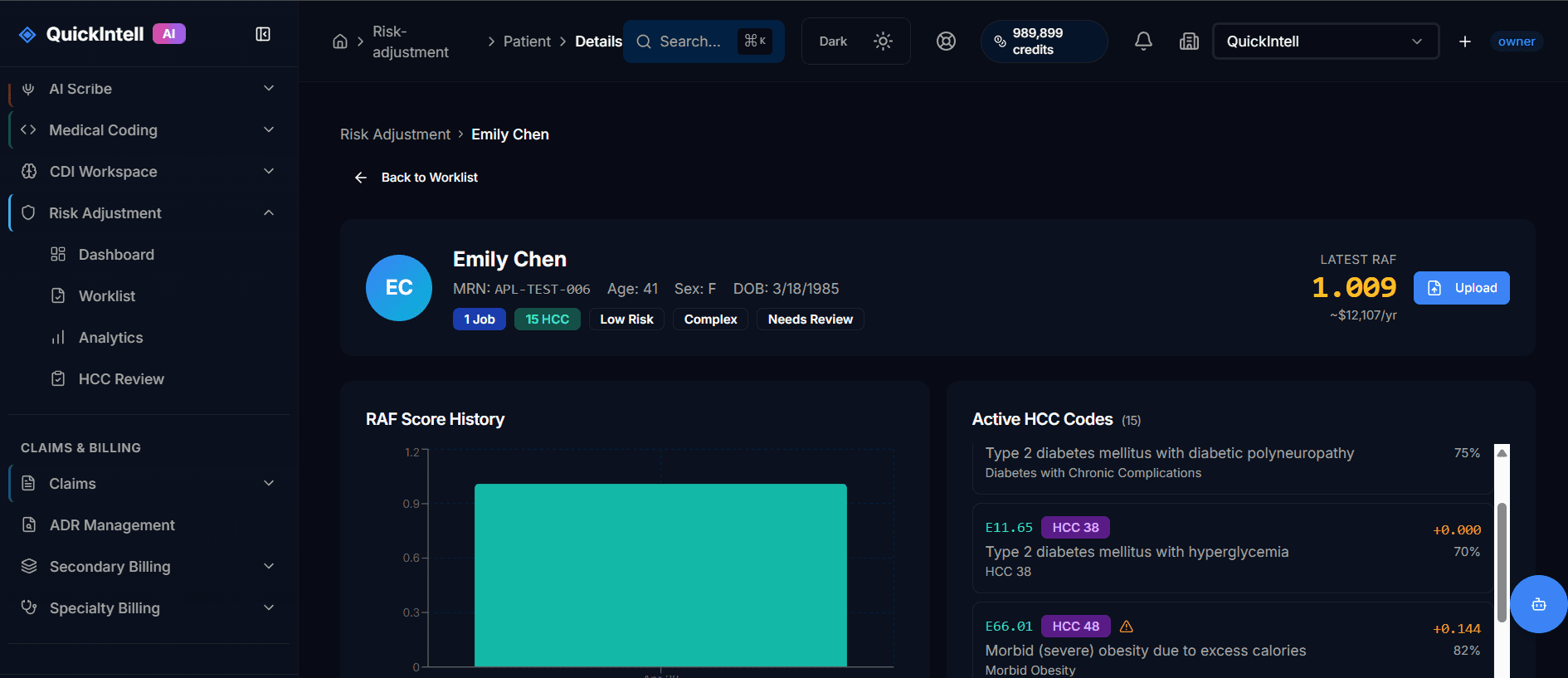The width and height of the screenshot is (1568, 678).
Task: Go to home icon in breadcrumb
Action: click(340, 41)
